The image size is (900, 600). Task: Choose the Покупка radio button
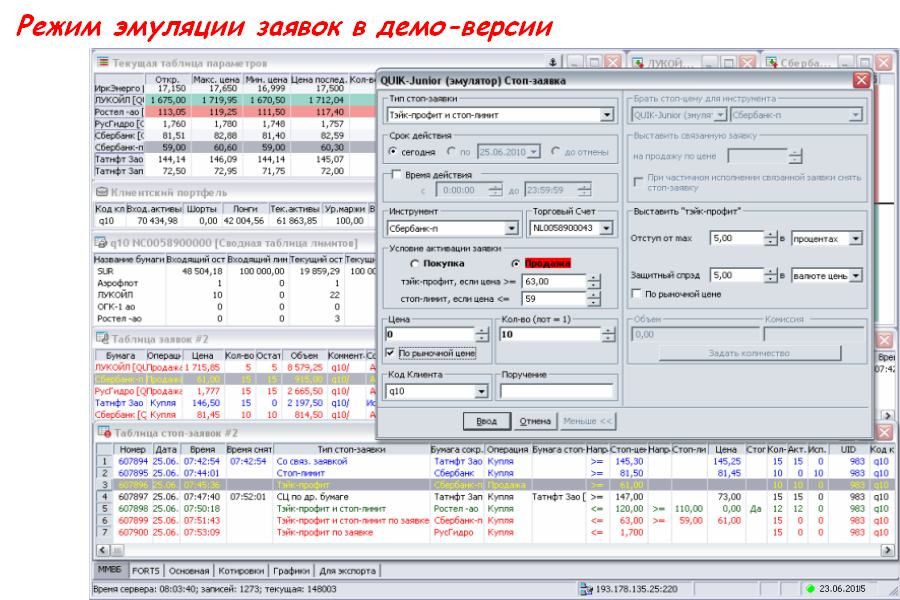(414, 264)
